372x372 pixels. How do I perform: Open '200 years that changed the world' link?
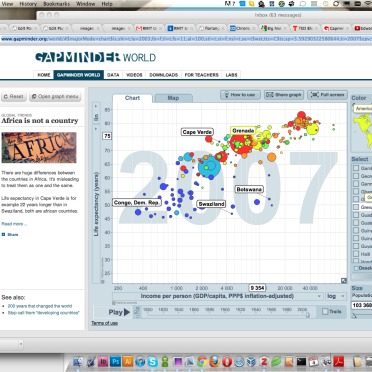40,306
